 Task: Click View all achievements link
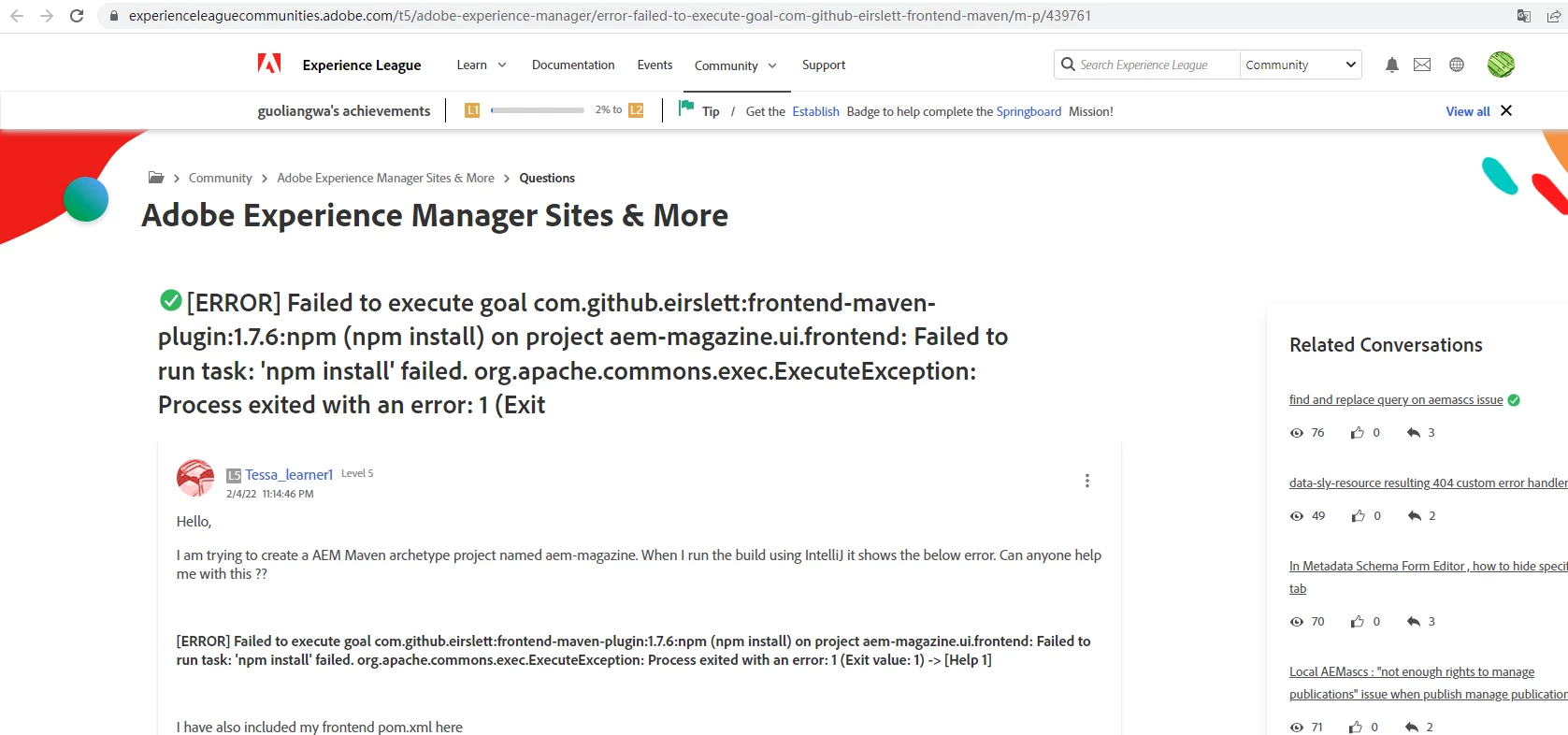point(1468,111)
